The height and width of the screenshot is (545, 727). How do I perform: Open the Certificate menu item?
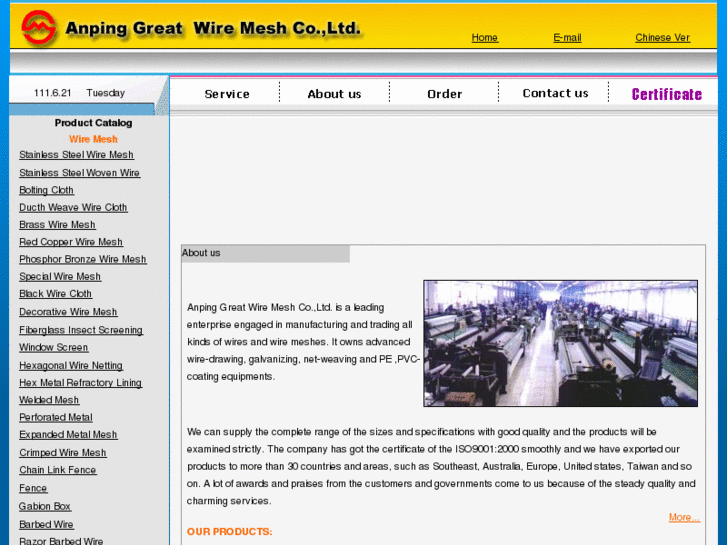[666, 94]
